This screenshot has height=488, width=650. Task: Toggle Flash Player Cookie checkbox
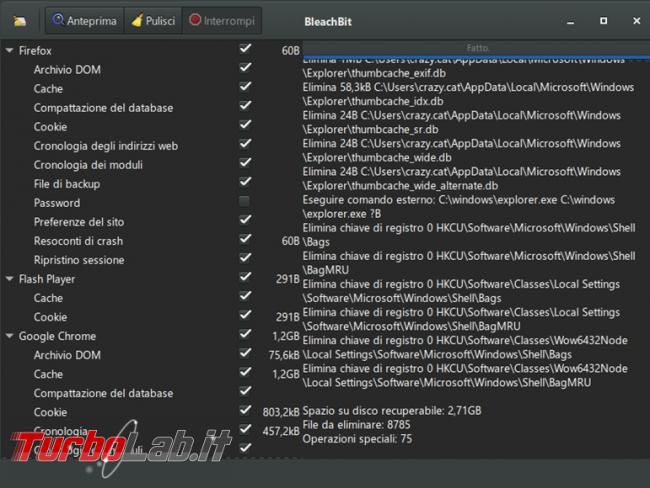[x=245, y=315]
